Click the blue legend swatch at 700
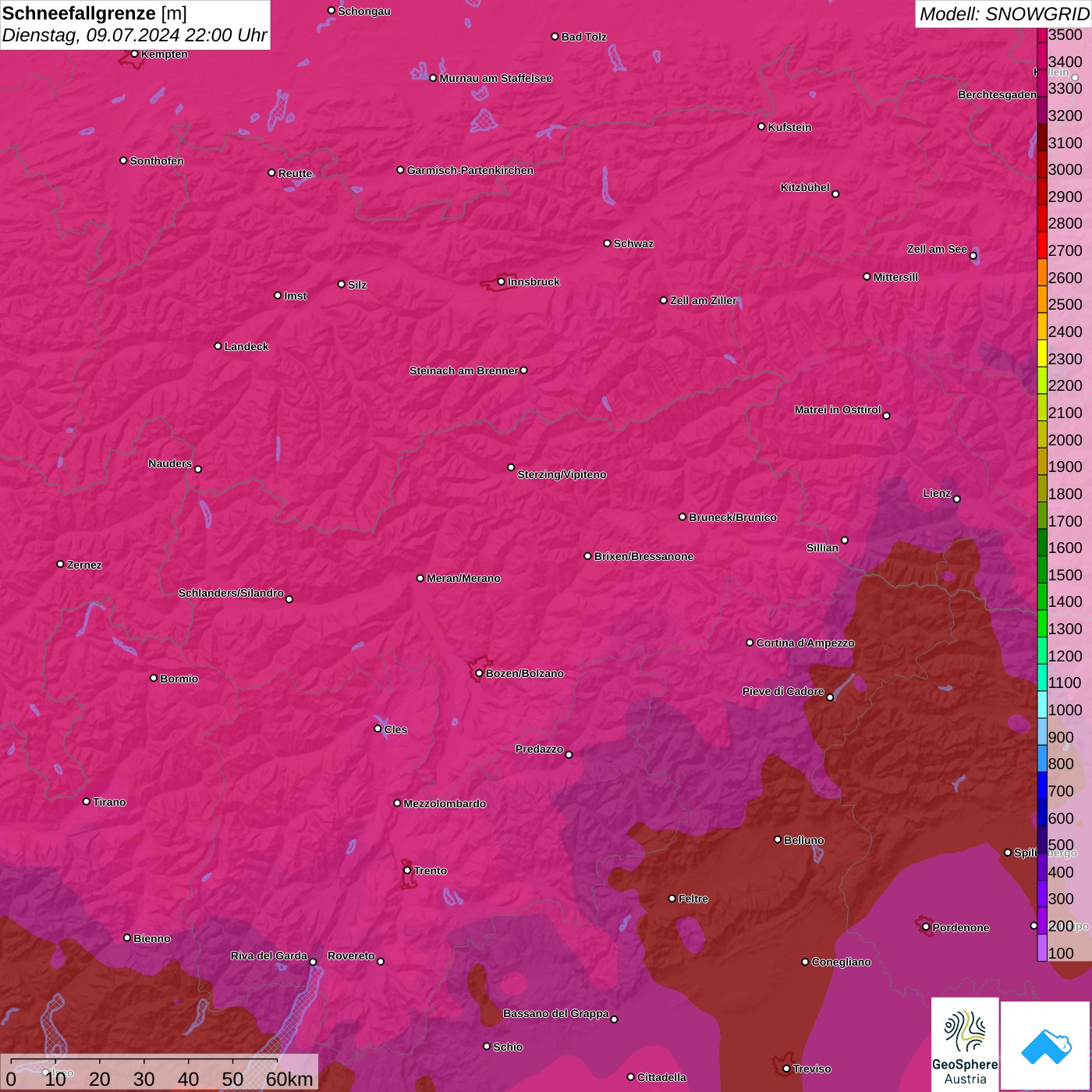This screenshot has width=1092, height=1092. click(1041, 785)
